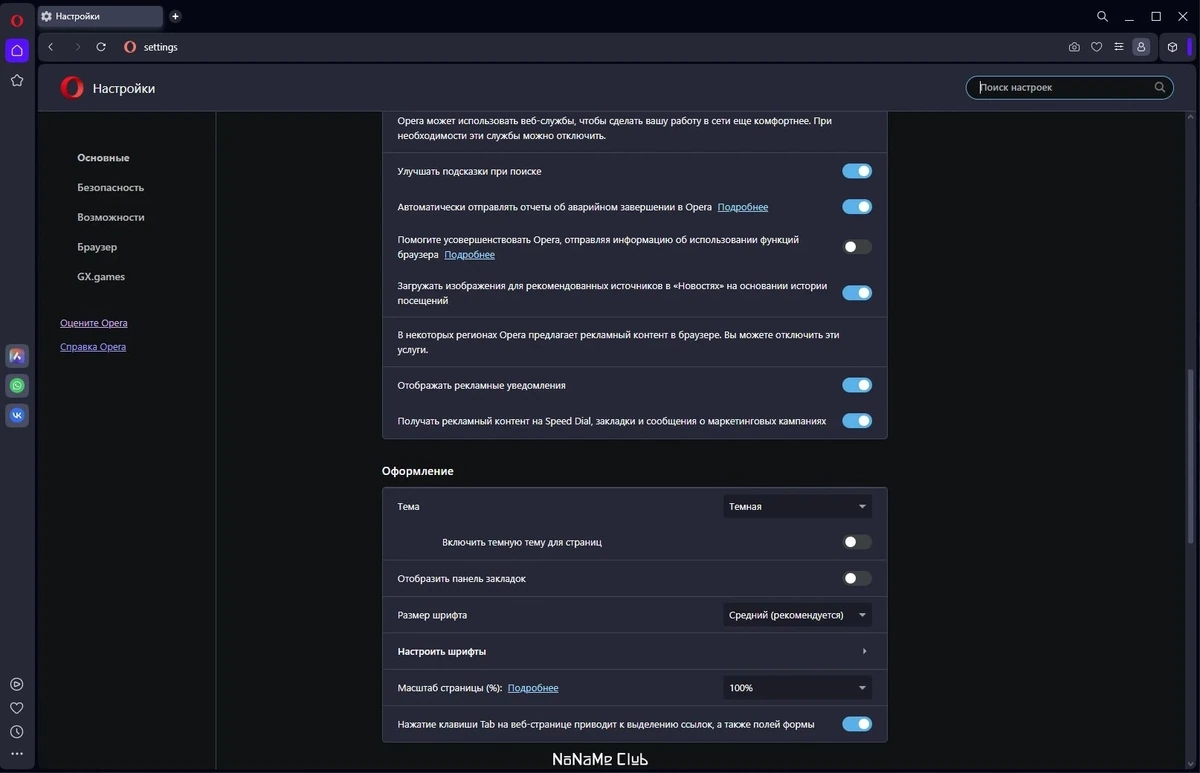The height and width of the screenshot is (773, 1200).
Task: Click the Opera logo menu button
Action: click(x=17, y=19)
